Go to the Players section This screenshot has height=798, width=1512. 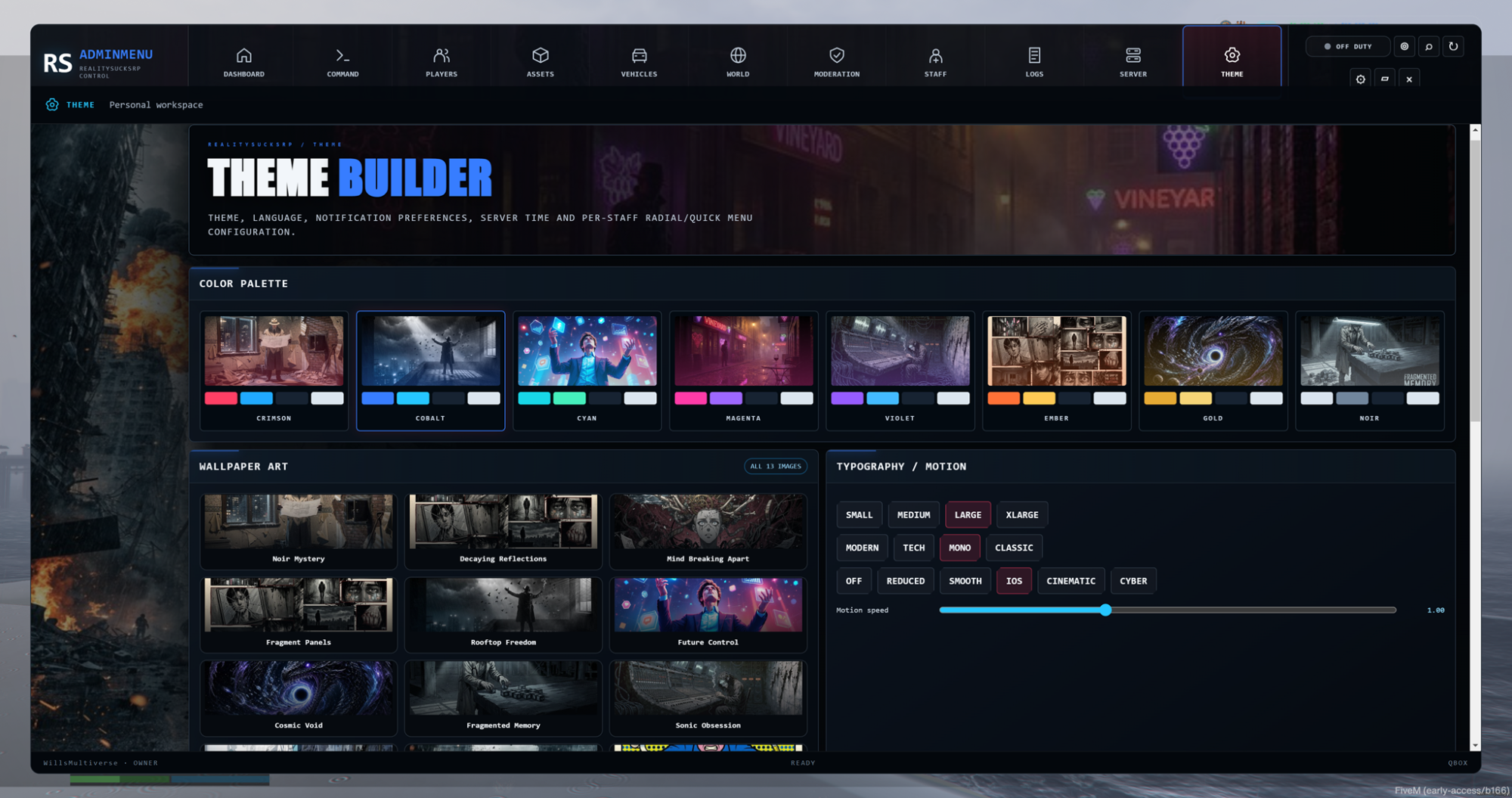pos(442,62)
